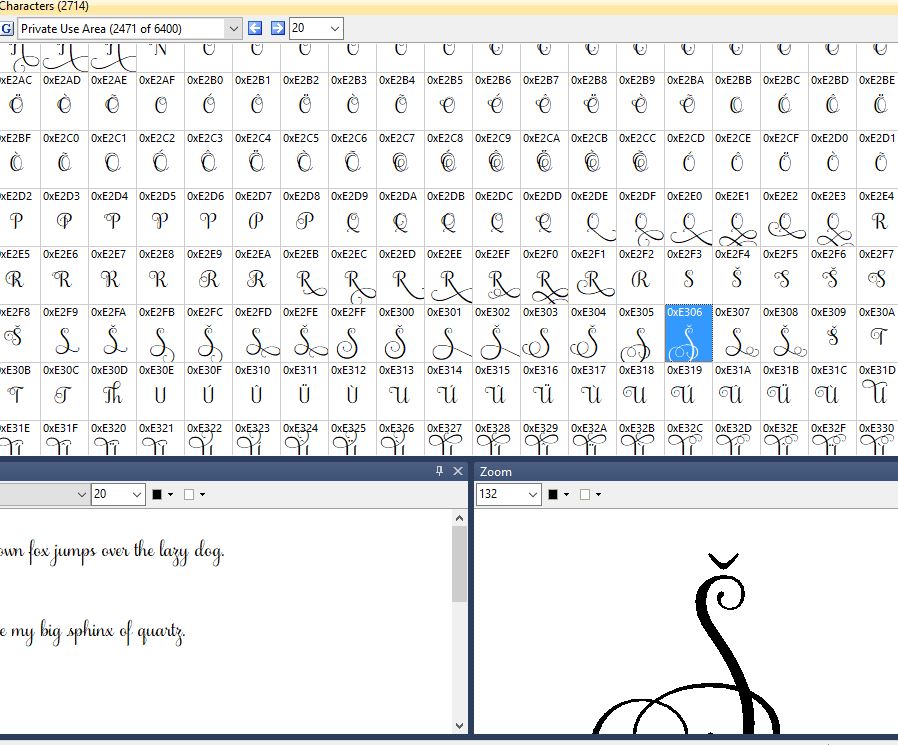Open the preview background color dropdown arrow

[x=203, y=495]
